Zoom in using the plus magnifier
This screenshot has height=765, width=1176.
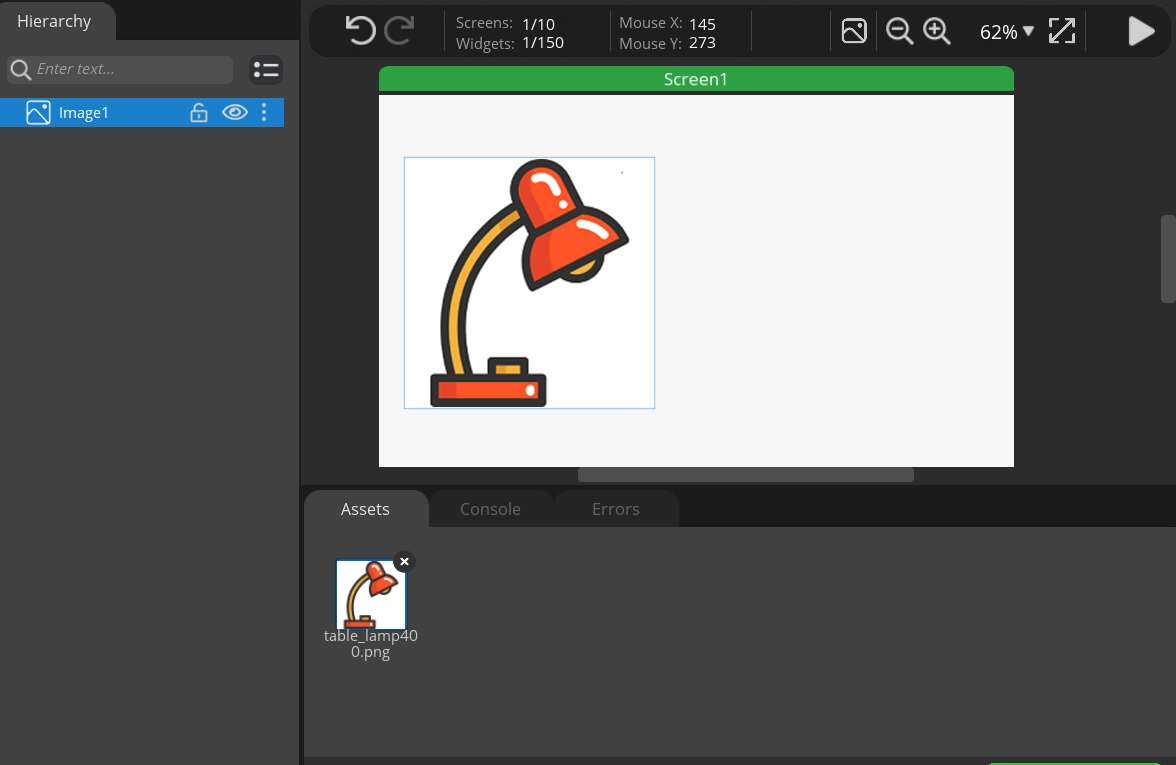937,31
